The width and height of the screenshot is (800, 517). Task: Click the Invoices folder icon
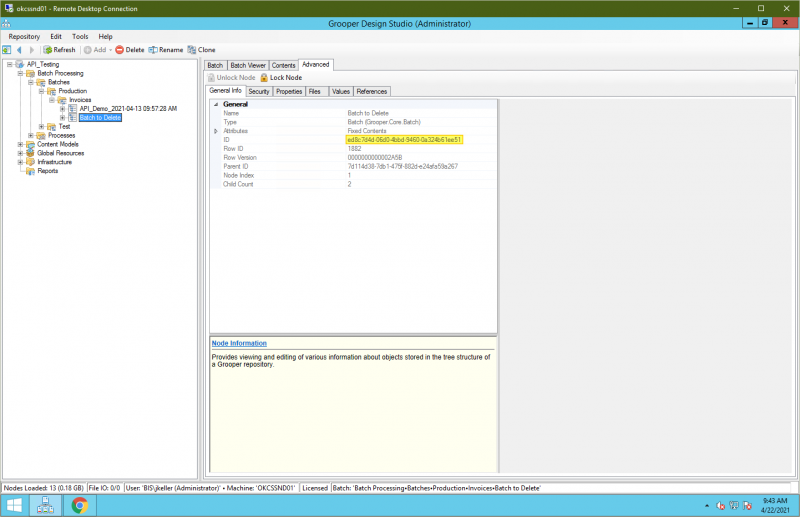point(62,100)
